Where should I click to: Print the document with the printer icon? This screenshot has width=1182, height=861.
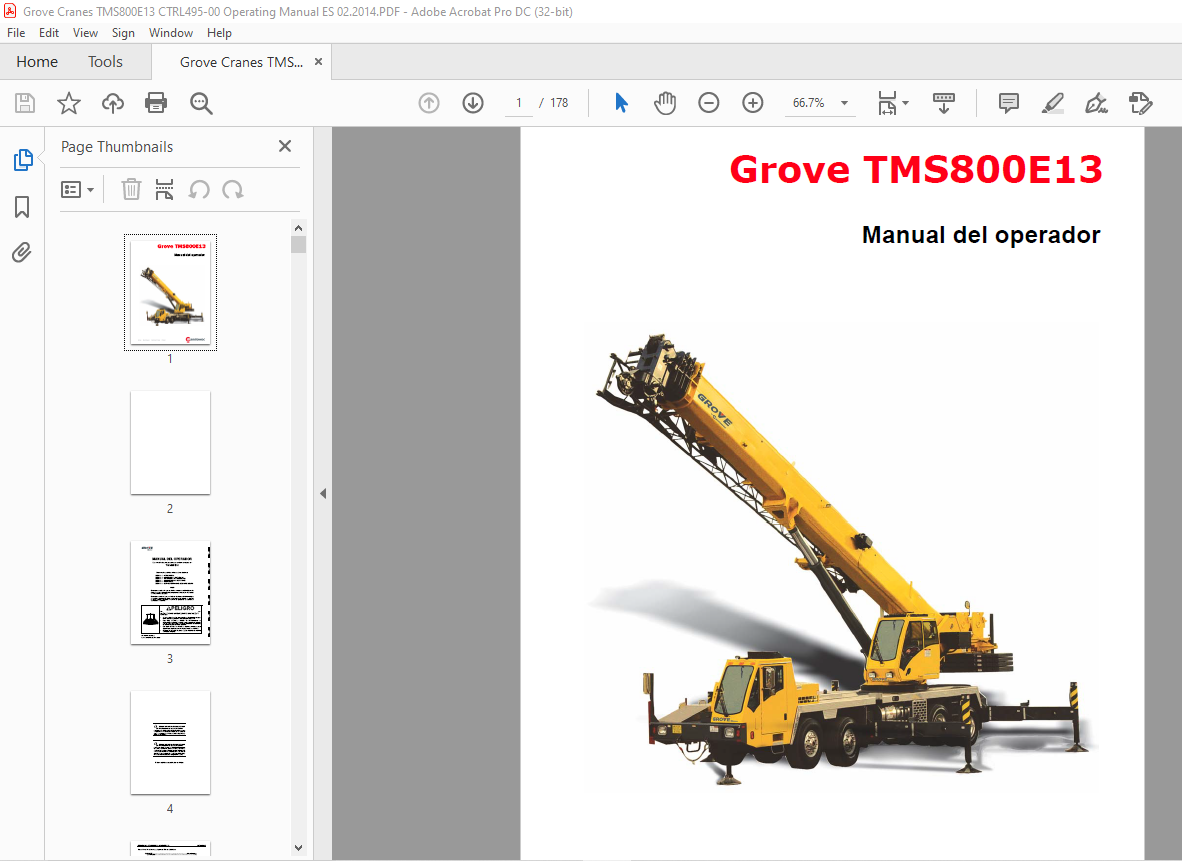(x=156, y=103)
